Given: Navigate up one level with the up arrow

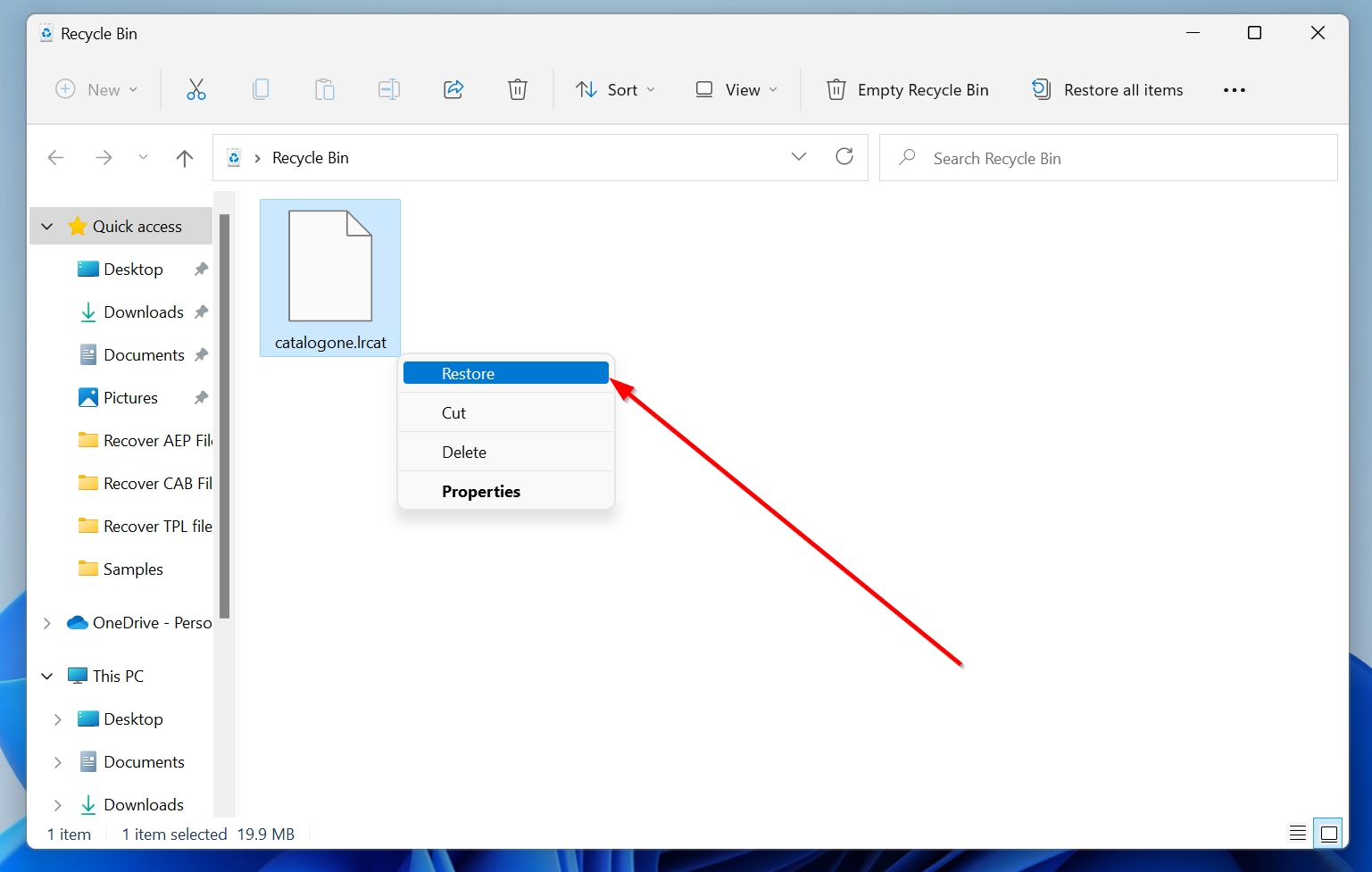Looking at the screenshot, I should click(184, 157).
